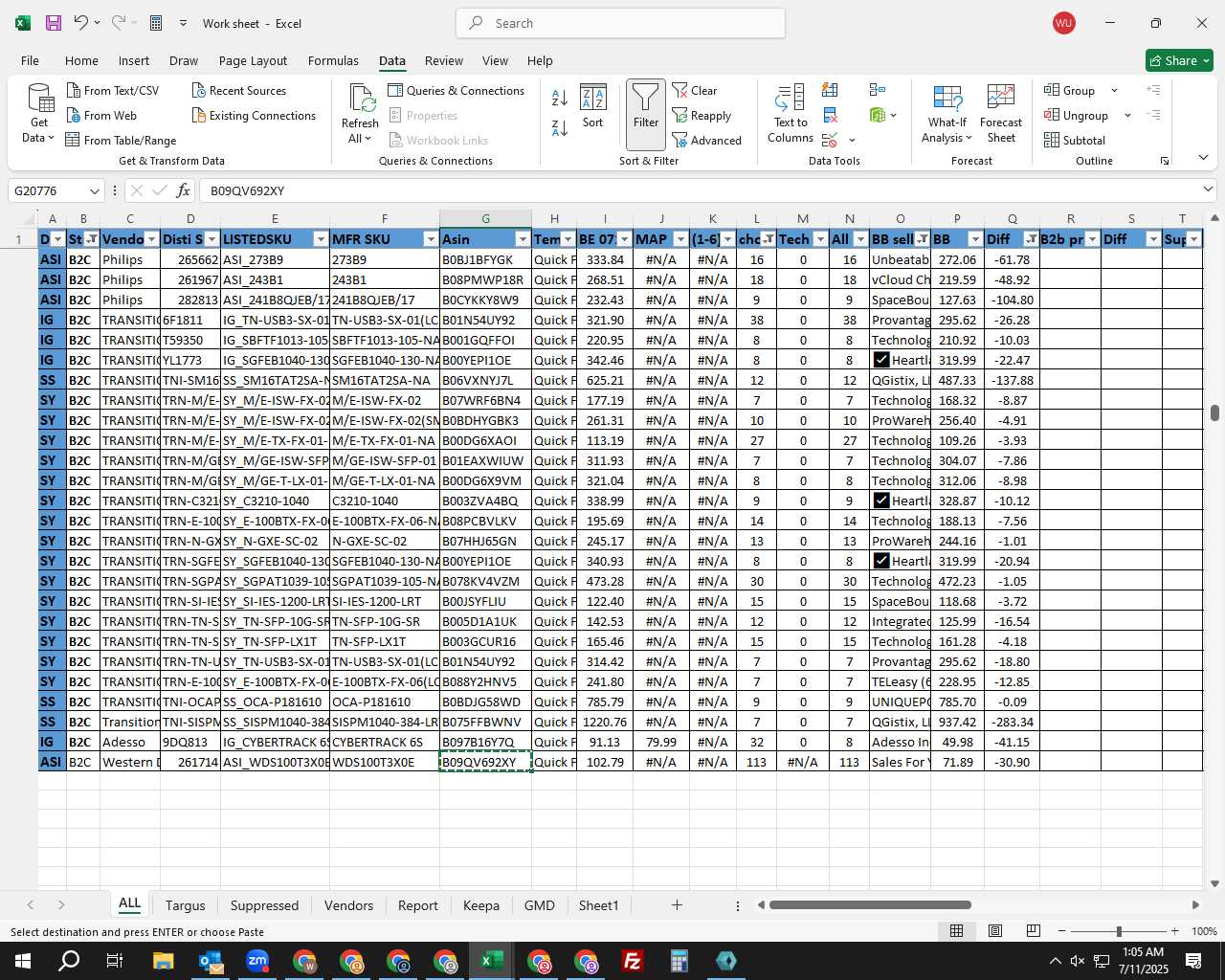Switch to Page Break Preview

[1033, 931]
